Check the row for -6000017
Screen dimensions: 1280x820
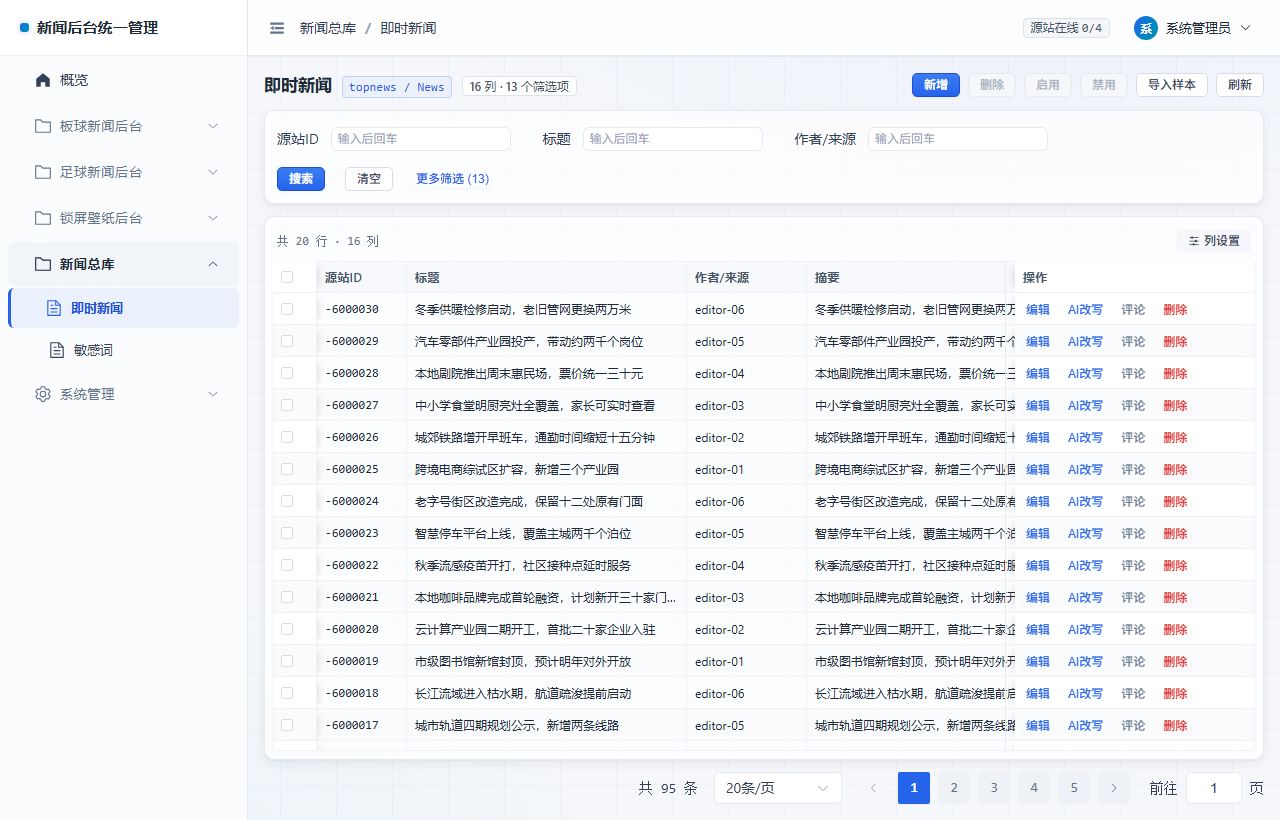click(x=287, y=725)
